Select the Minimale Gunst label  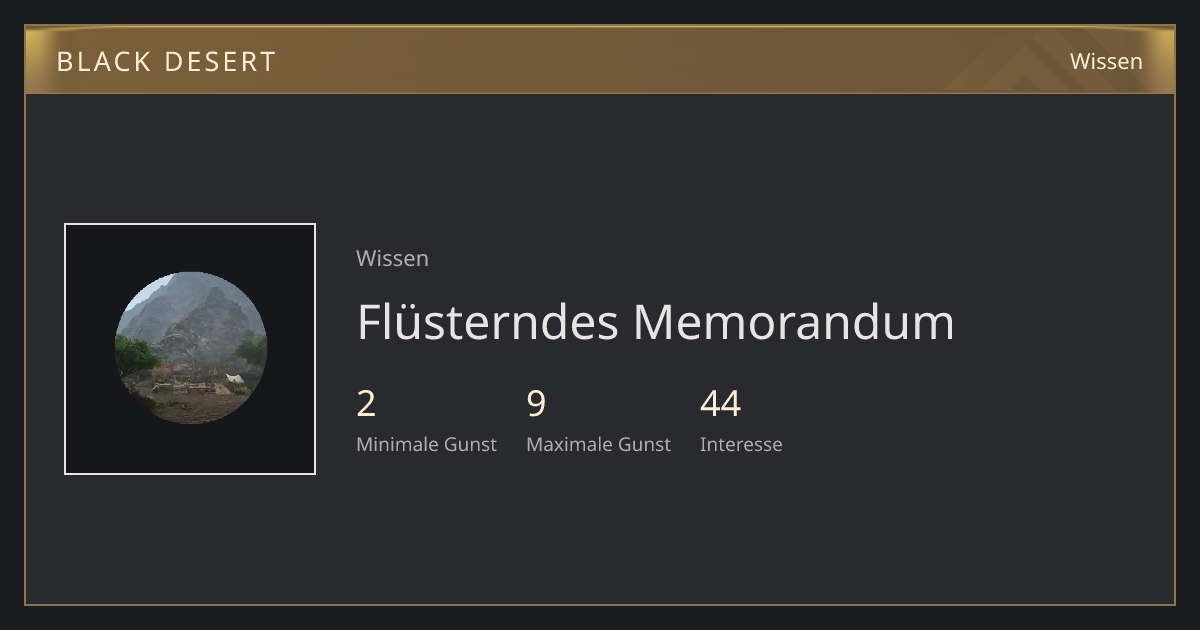(x=426, y=444)
